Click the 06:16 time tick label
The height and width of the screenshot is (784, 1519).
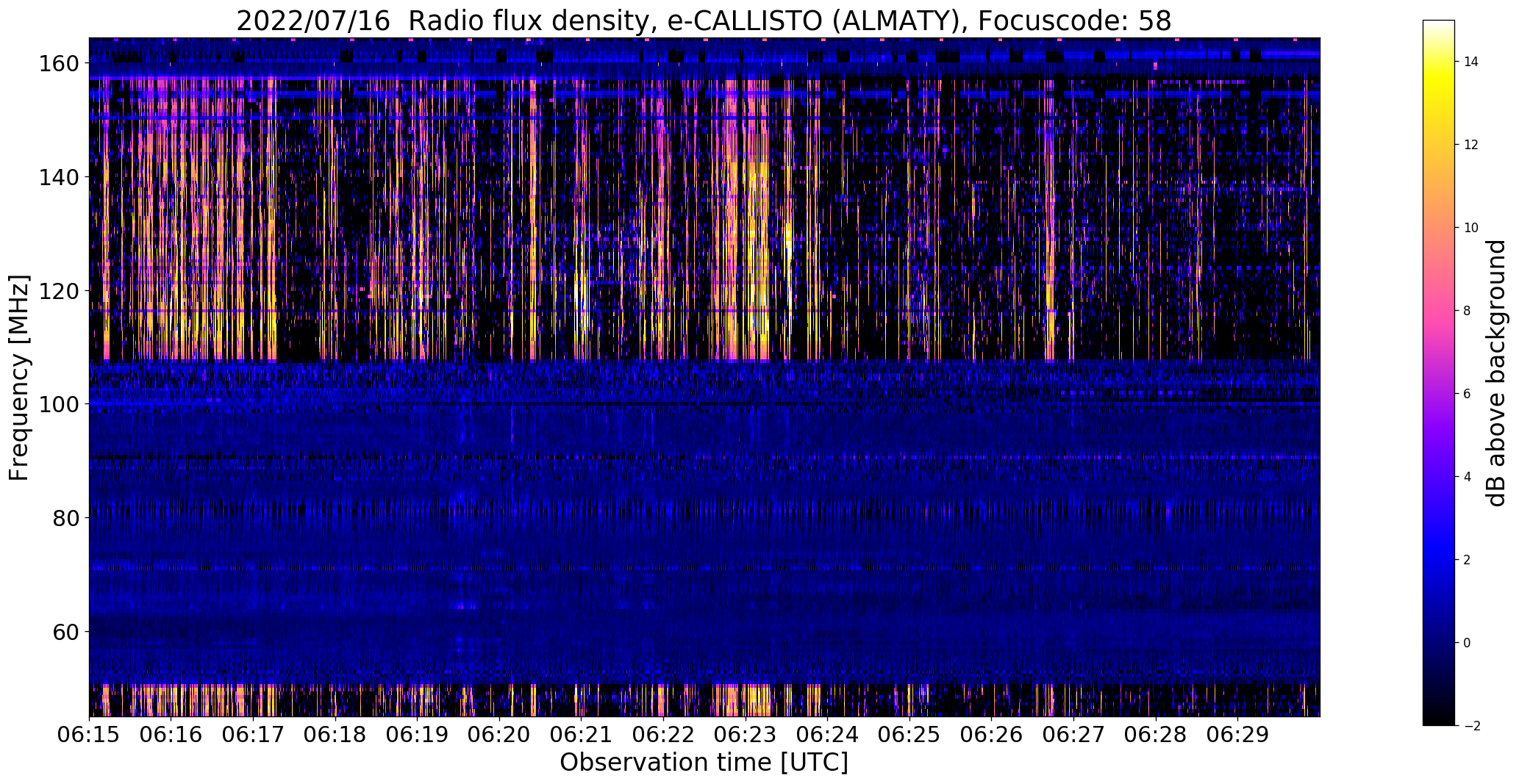click(171, 735)
